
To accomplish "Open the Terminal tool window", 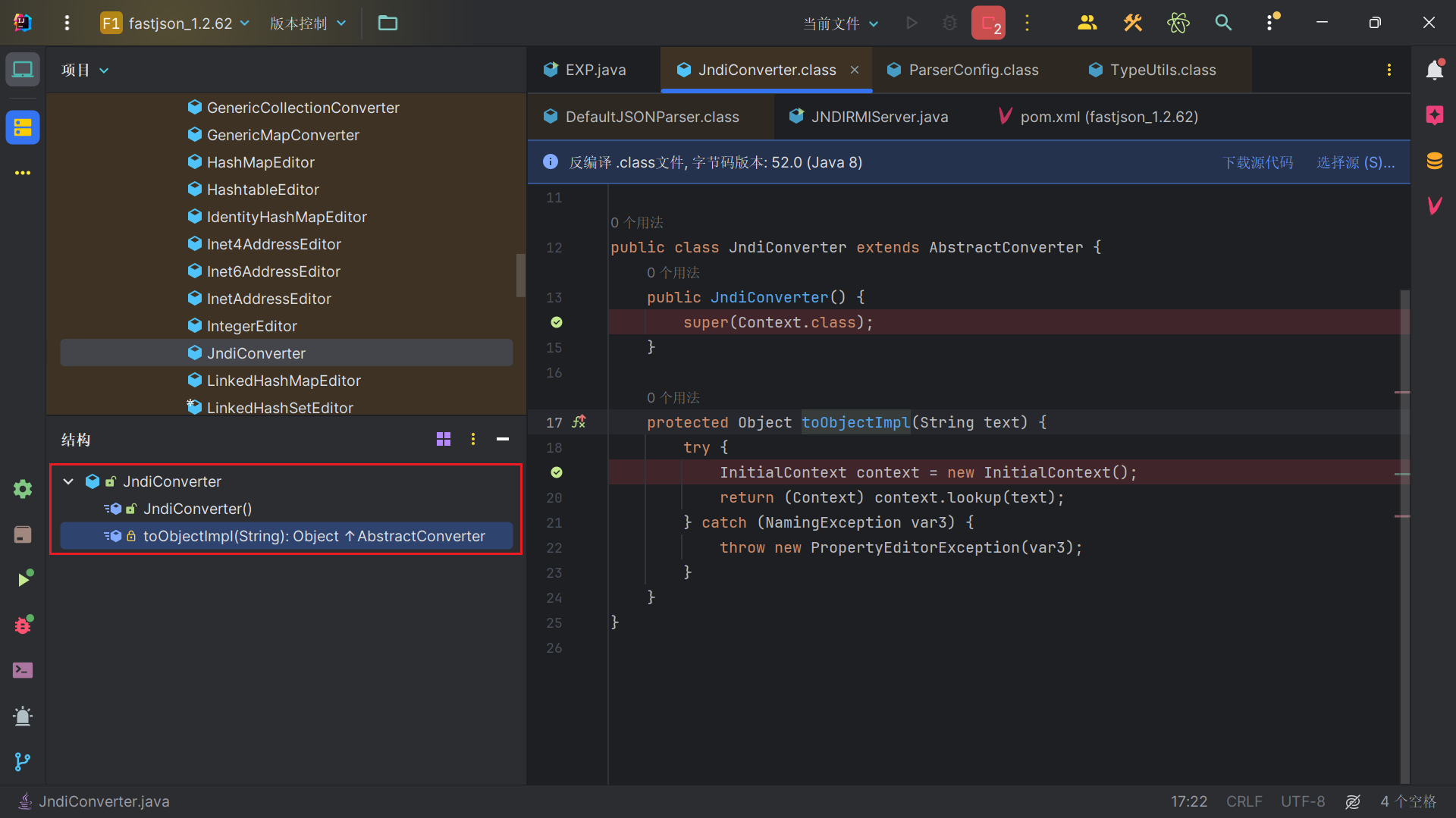I will 23,670.
